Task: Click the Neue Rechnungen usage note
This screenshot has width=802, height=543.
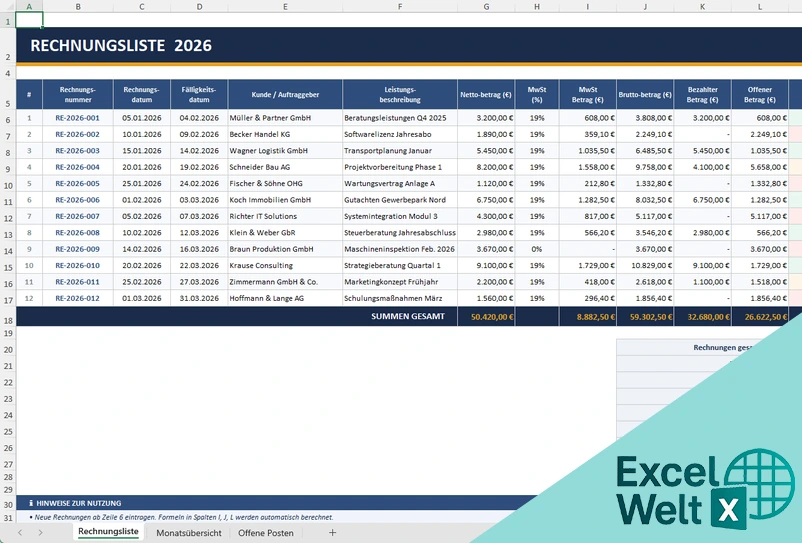Action: 182,517
